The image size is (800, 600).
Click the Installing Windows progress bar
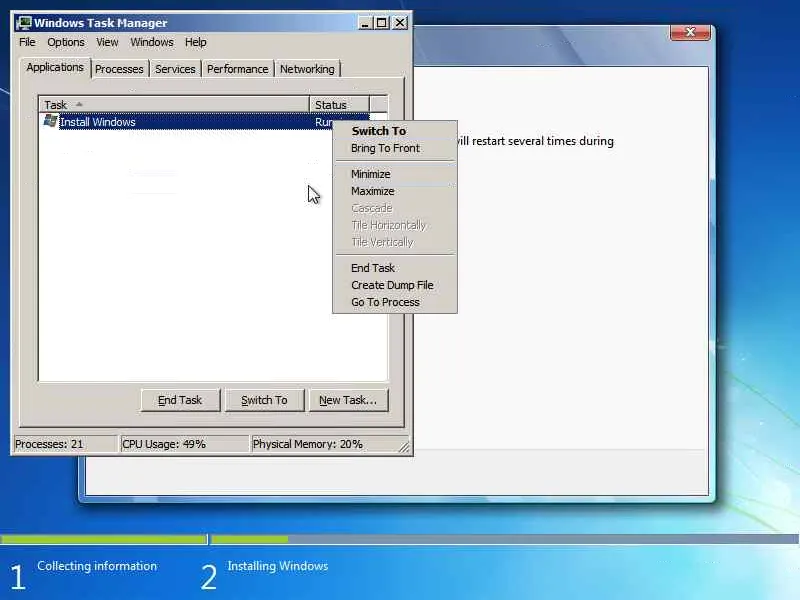(505, 539)
